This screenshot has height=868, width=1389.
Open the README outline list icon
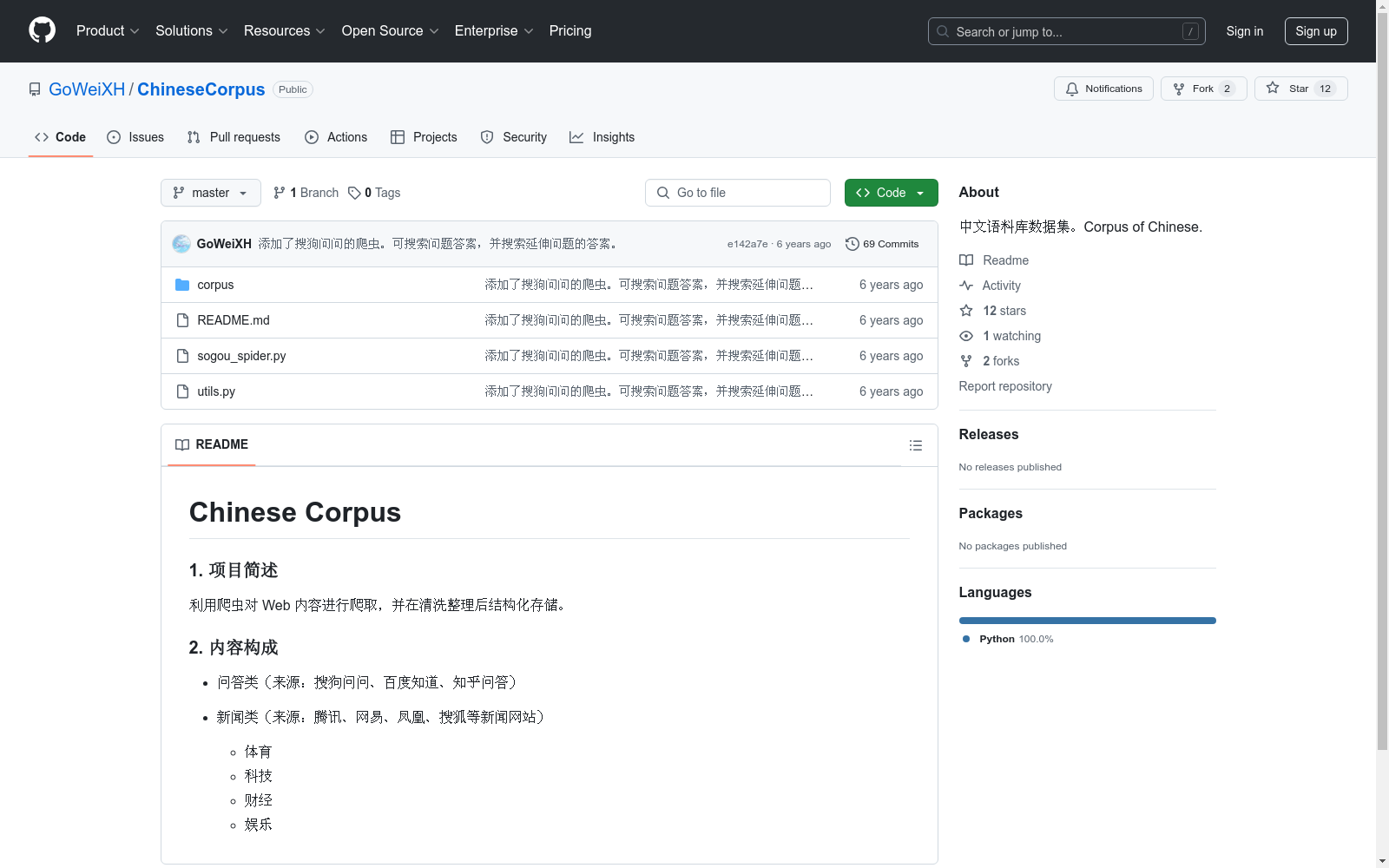(916, 445)
